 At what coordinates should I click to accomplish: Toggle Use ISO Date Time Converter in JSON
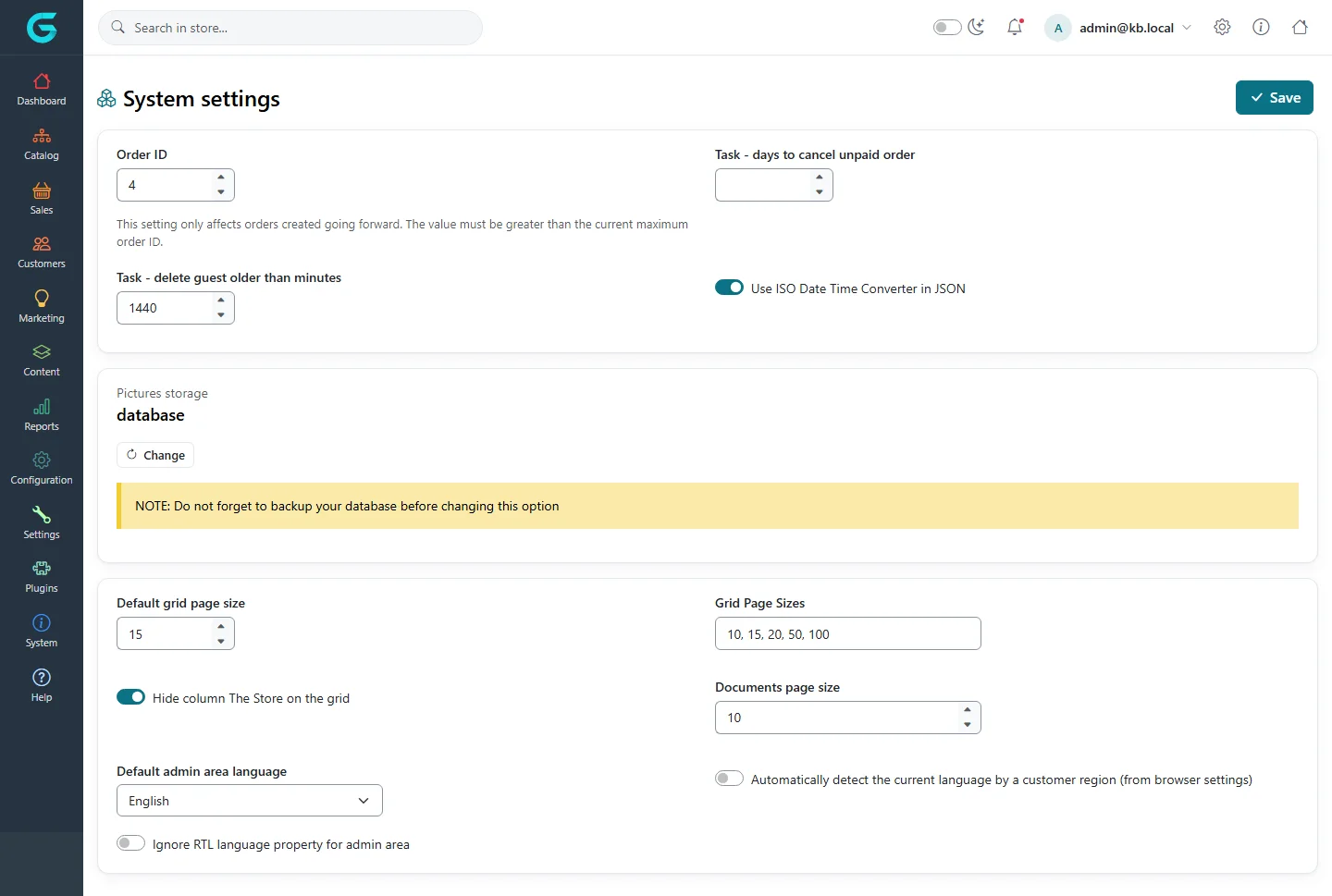(729, 288)
